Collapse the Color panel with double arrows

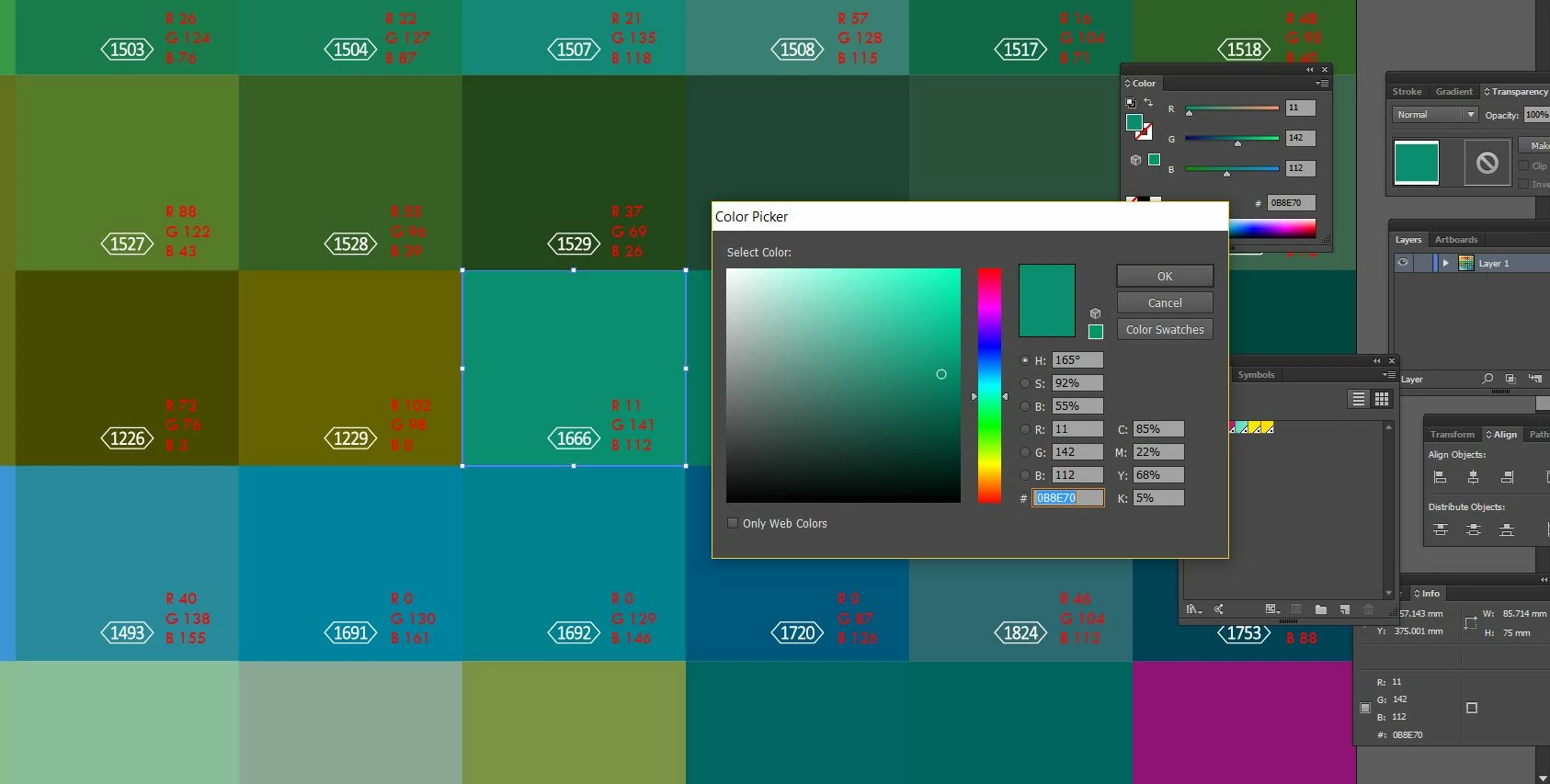coord(1310,70)
